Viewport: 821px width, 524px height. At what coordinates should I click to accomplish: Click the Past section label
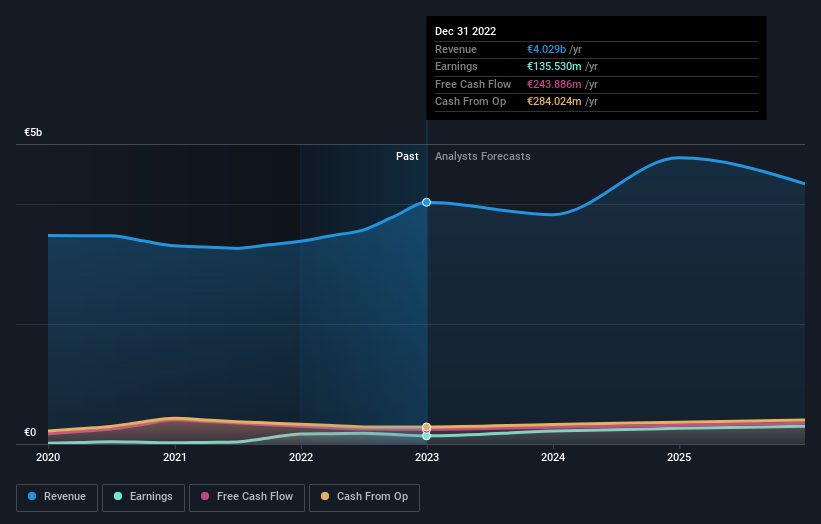(x=407, y=156)
